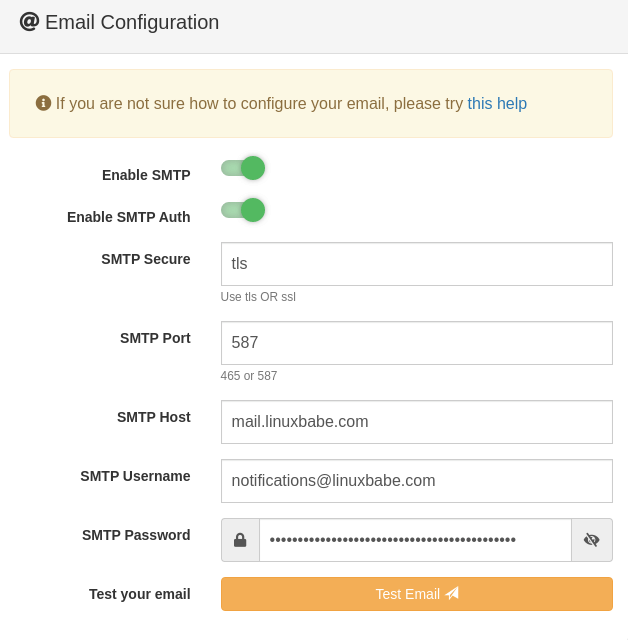Focus the SMTP Secure field containing tls

[x=416, y=264]
